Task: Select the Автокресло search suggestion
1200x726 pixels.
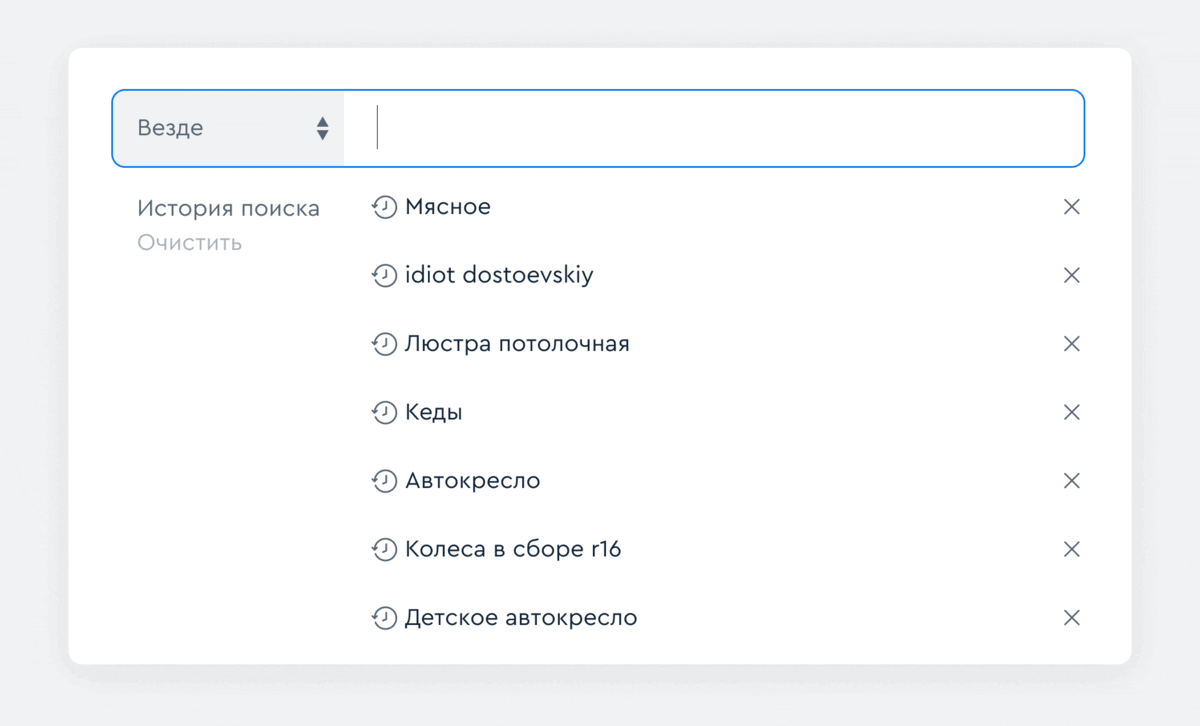Action: 473,481
